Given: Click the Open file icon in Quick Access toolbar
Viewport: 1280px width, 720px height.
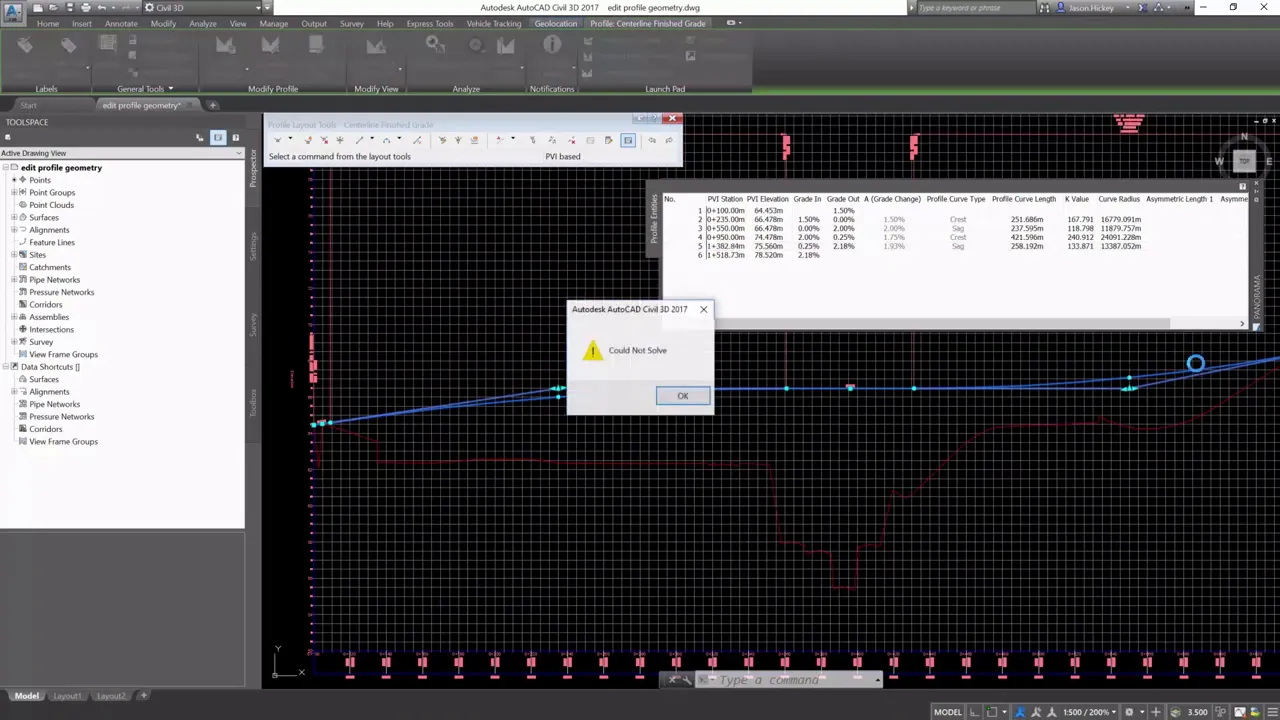Looking at the screenshot, I should 54,7.
